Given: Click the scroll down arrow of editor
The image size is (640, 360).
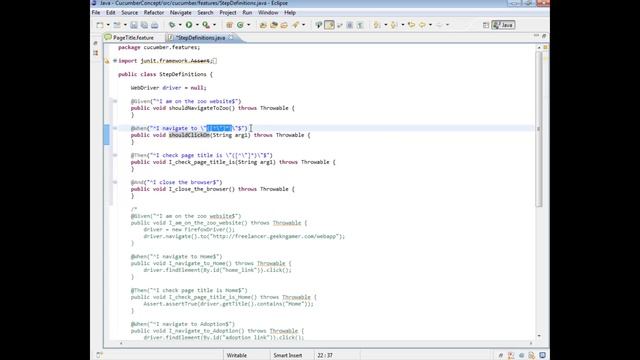Looking at the screenshot, I should (539, 336).
